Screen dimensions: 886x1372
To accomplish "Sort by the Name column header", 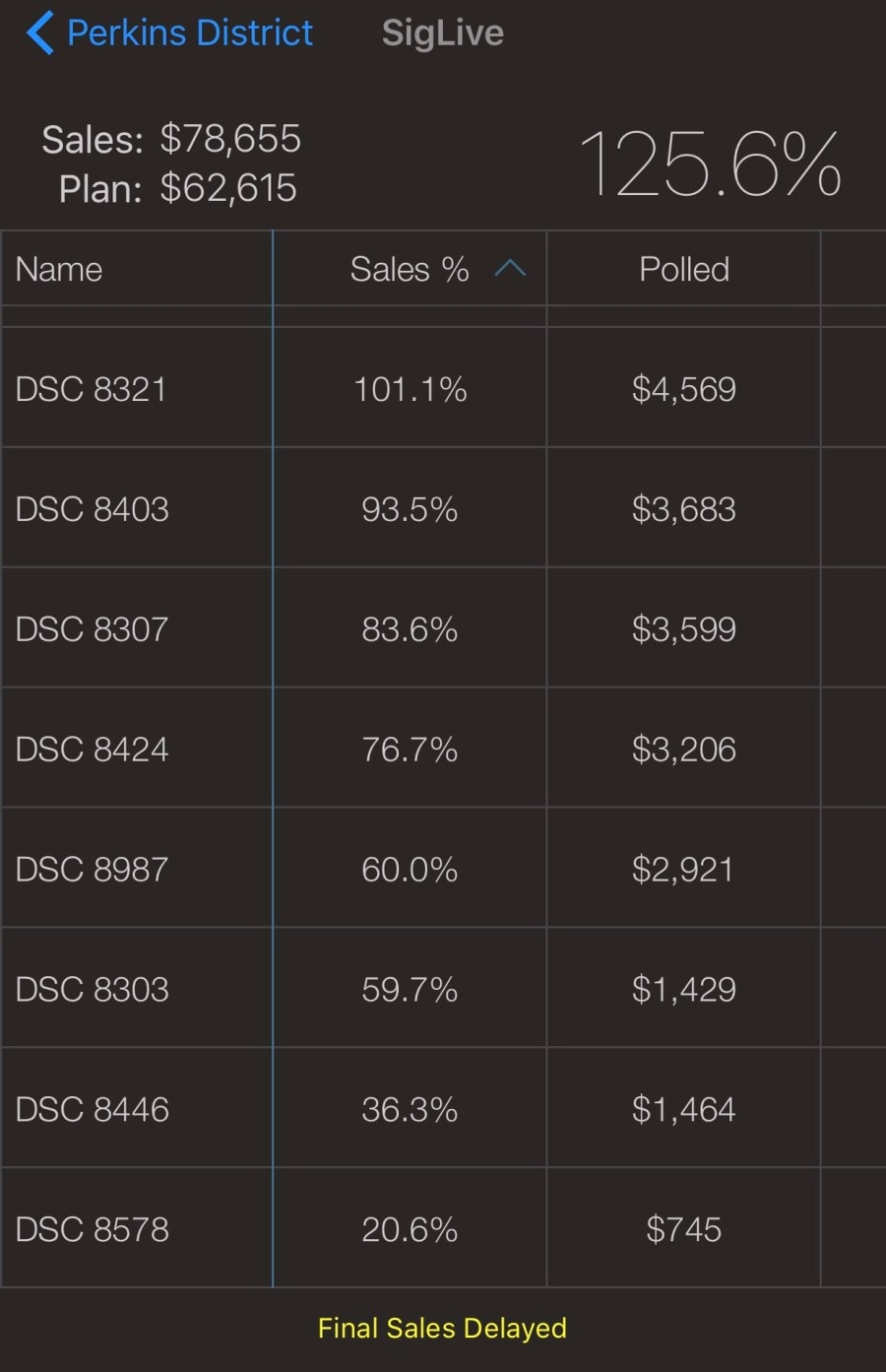I will (x=59, y=269).
